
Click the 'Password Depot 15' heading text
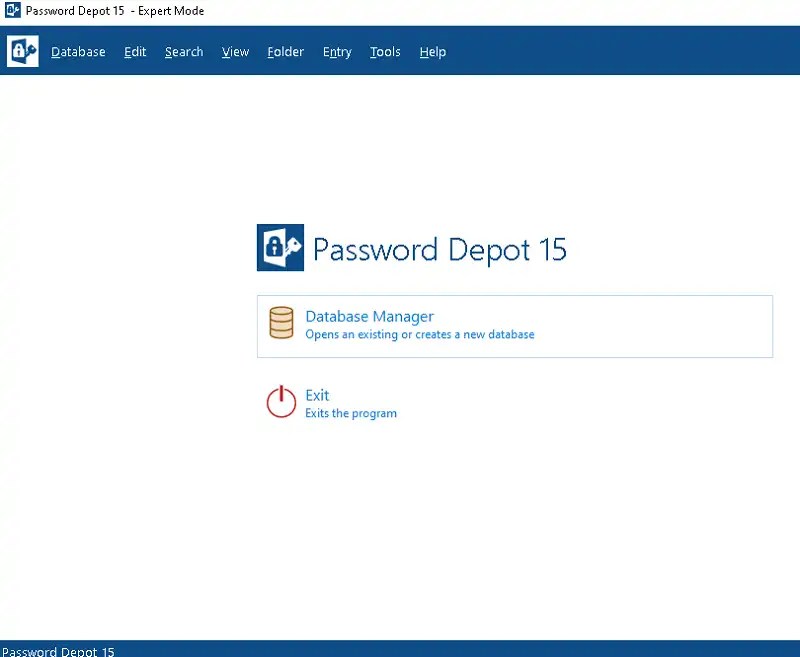tap(440, 249)
